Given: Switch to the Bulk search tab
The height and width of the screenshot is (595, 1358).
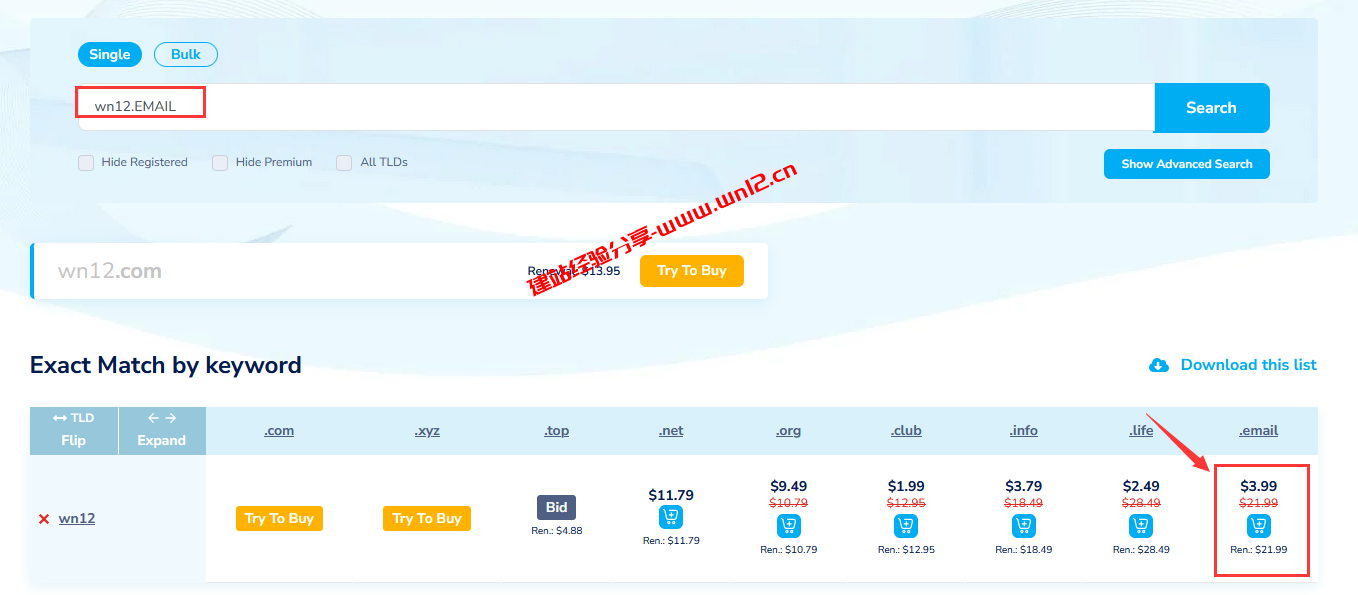Looking at the screenshot, I should 185,54.
